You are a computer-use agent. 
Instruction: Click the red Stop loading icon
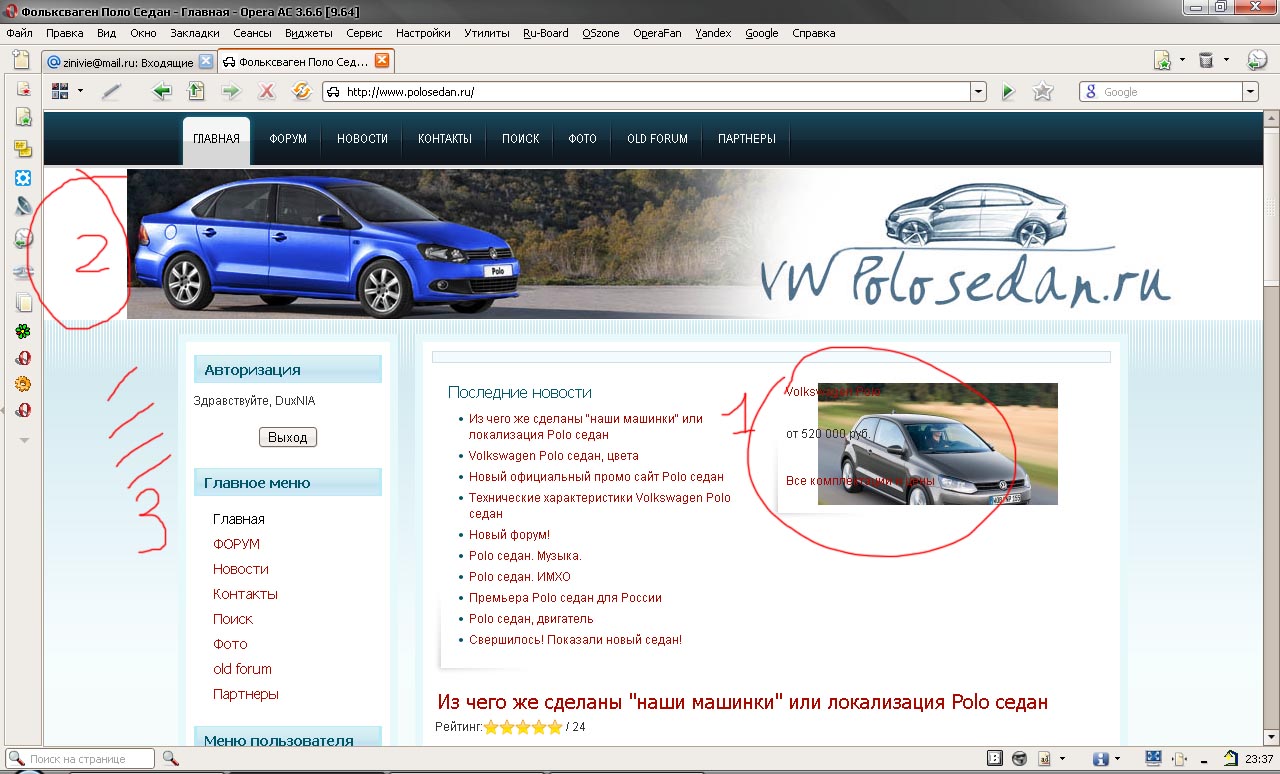coord(266,92)
